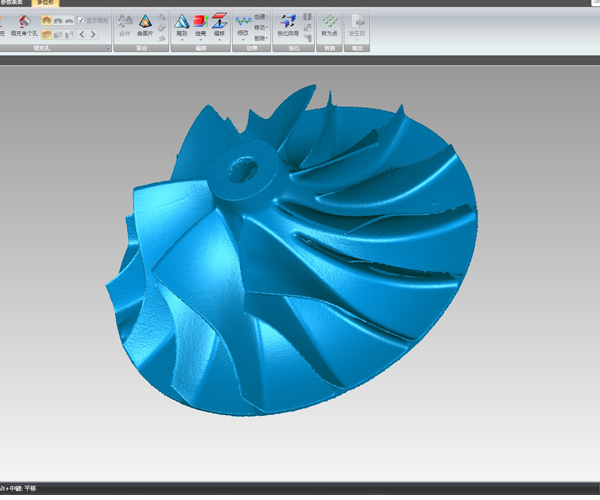Screen dimensions: 600x500
Task: Select the flat fill mode button
Action: pos(68,19)
